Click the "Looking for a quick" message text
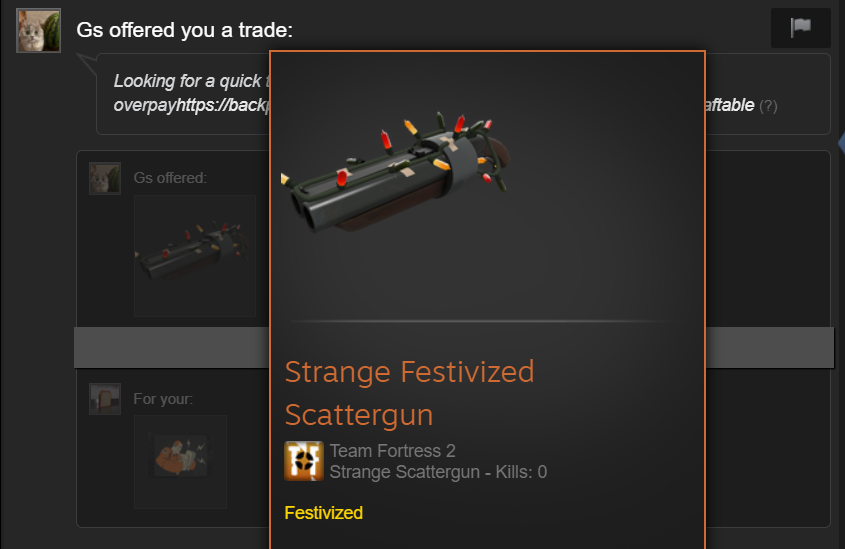 (x=188, y=81)
